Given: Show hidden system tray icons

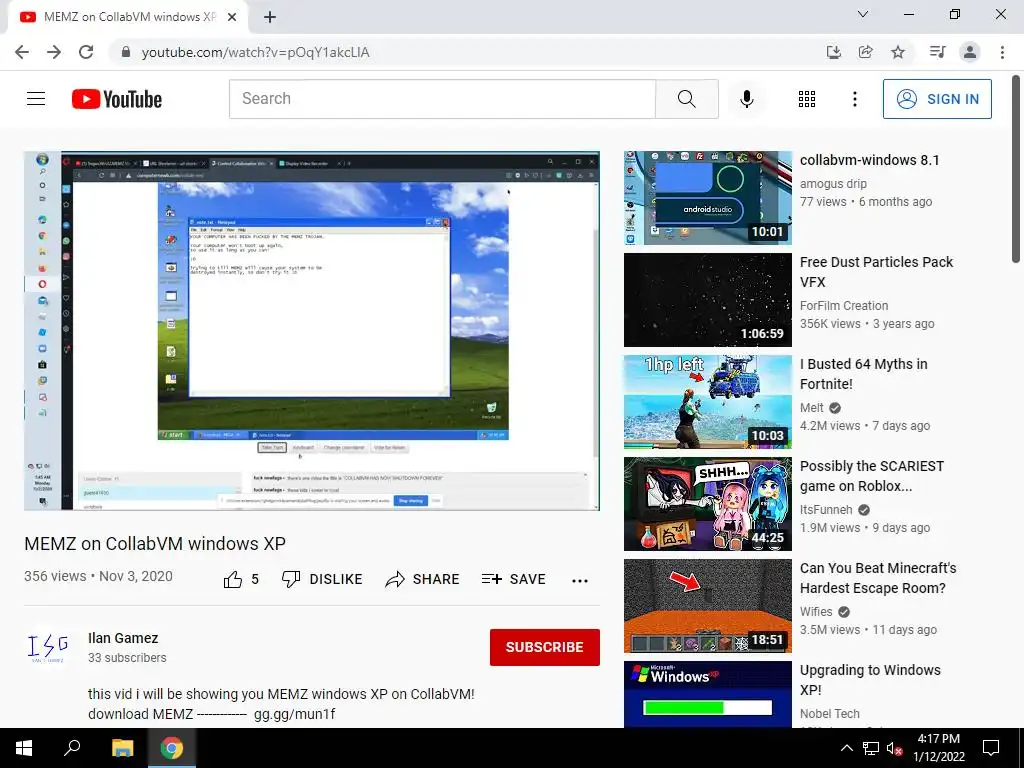Looking at the screenshot, I should coord(846,748).
